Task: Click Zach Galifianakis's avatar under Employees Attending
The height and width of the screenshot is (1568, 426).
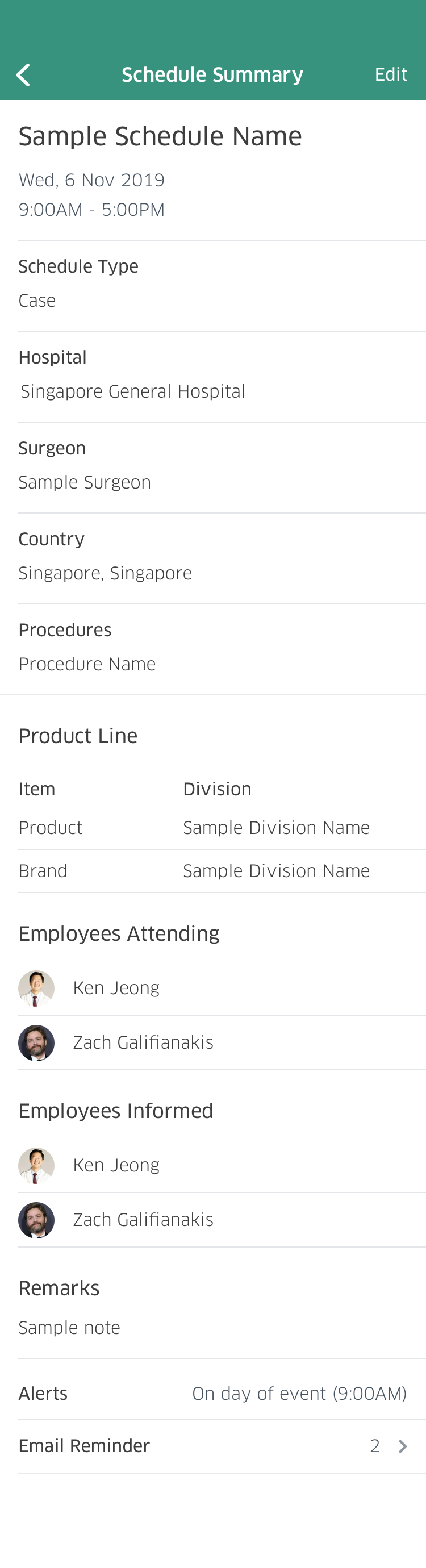Action: pos(36,1042)
